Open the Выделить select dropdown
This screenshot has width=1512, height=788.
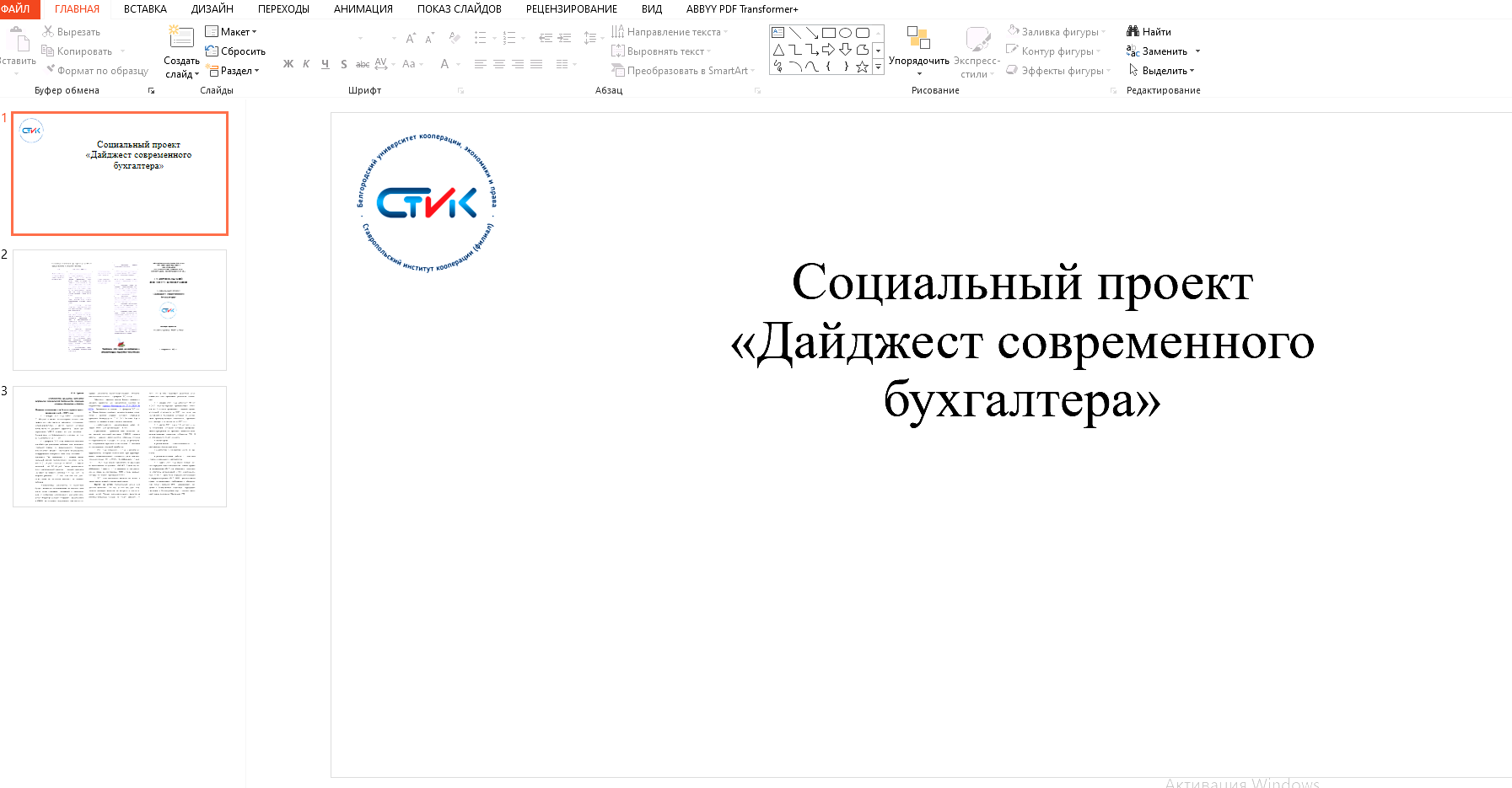(x=1161, y=71)
